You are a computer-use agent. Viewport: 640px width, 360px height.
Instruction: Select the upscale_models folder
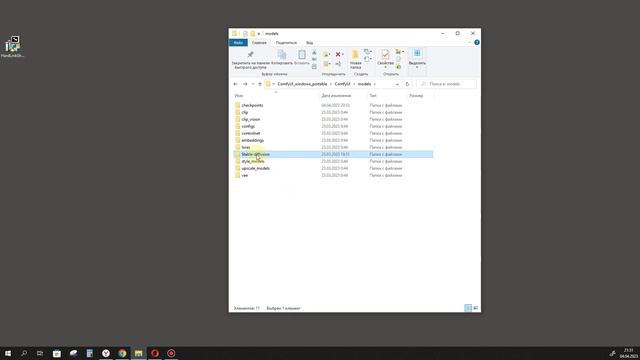coord(256,168)
